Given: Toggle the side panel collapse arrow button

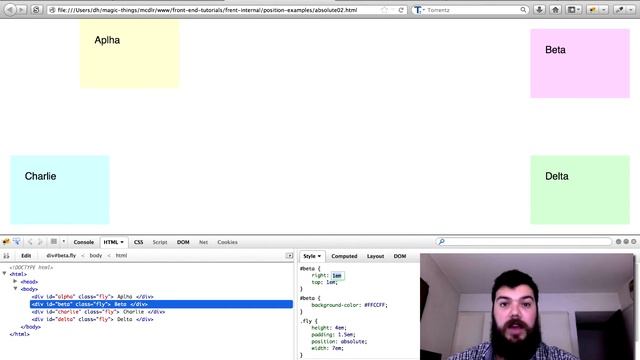Looking at the screenshot, I should point(289,256).
